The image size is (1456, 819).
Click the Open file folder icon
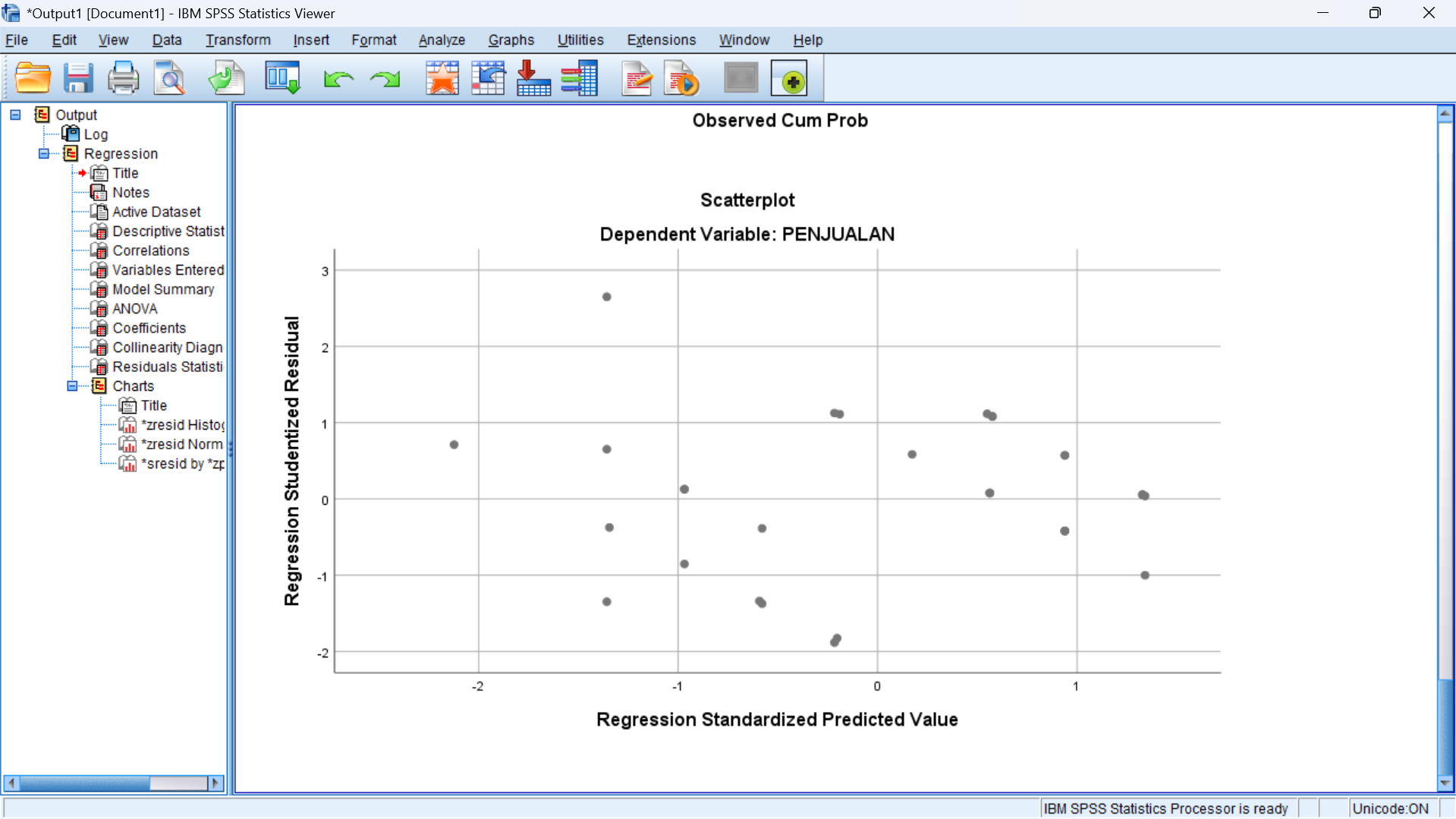coord(33,78)
